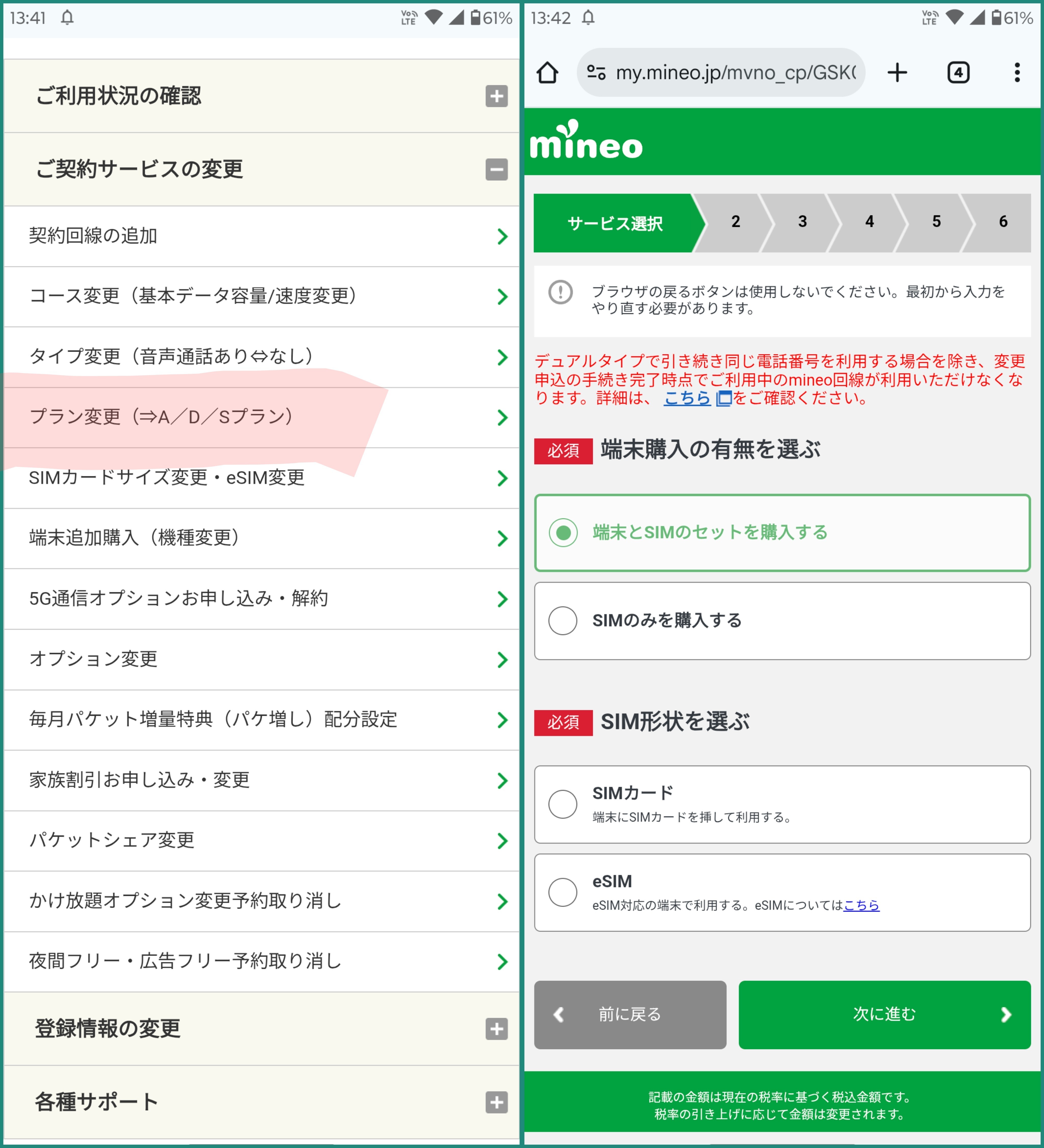
Task: Click the mineo logo
Action: pyautogui.click(x=585, y=141)
